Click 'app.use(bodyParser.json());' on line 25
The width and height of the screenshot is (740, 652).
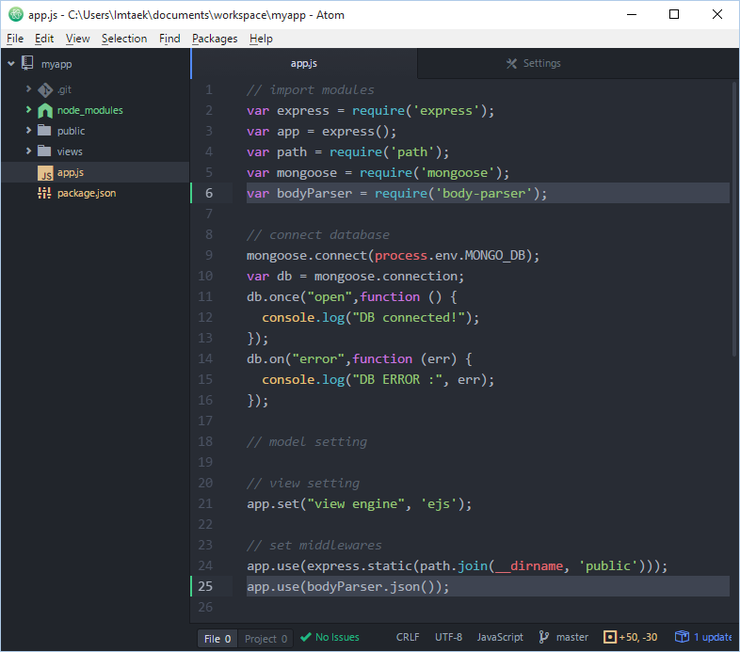(x=348, y=586)
